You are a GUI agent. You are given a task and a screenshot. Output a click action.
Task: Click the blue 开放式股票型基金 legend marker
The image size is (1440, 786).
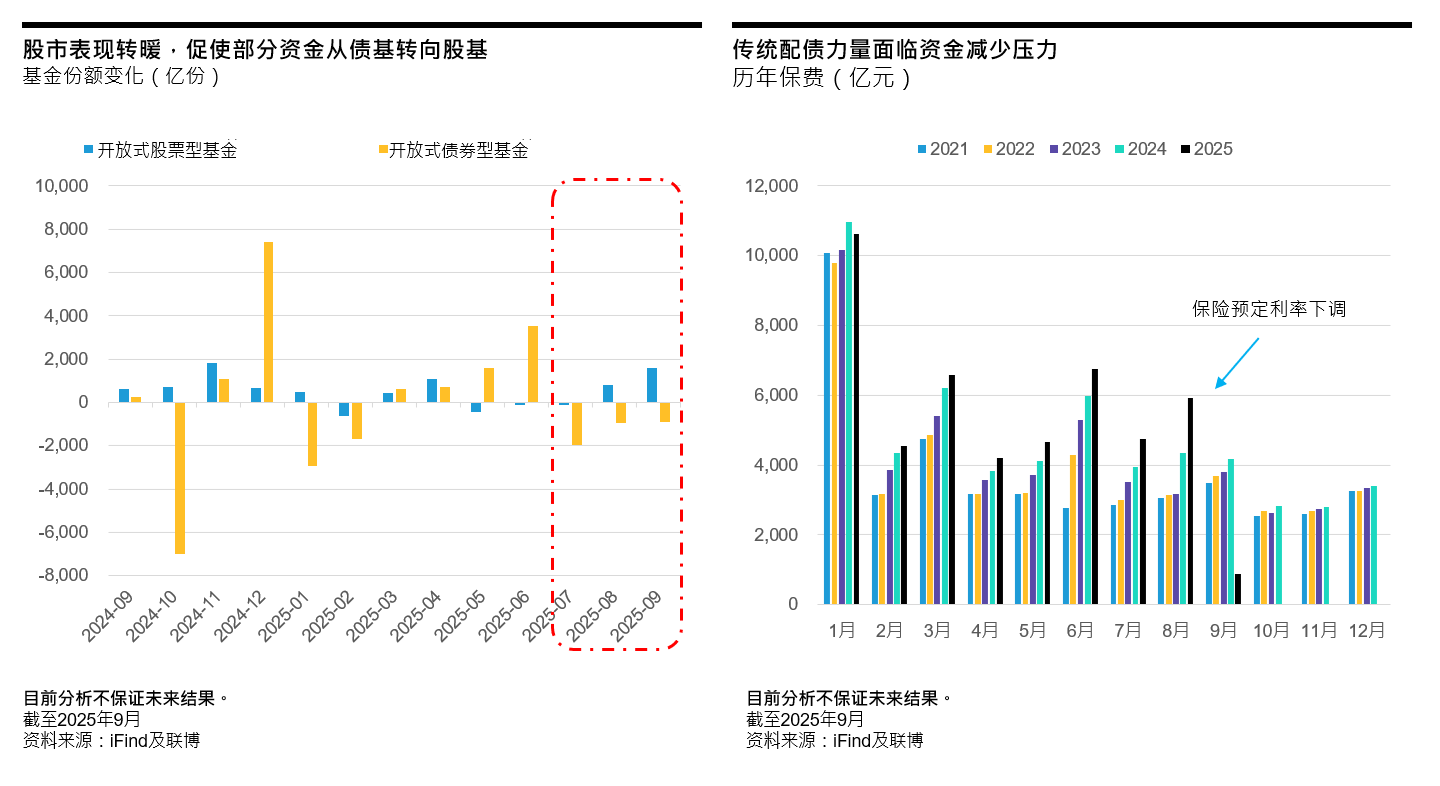coord(88,150)
